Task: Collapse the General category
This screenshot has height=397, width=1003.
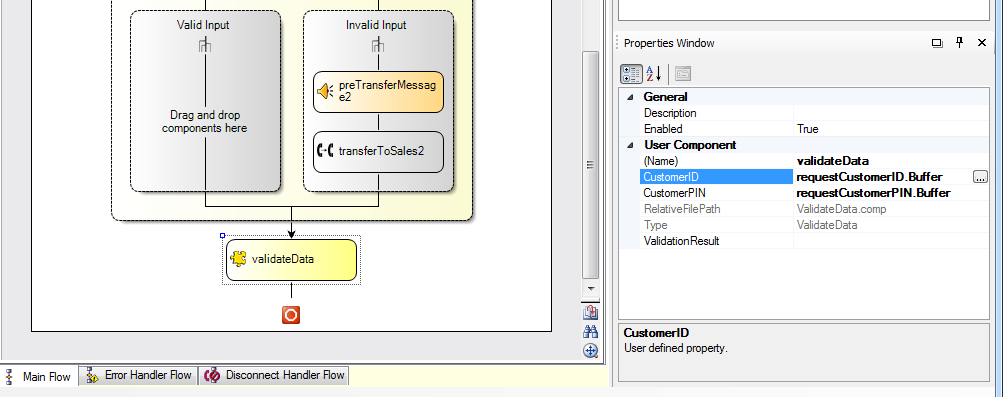Action: coord(629,97)
